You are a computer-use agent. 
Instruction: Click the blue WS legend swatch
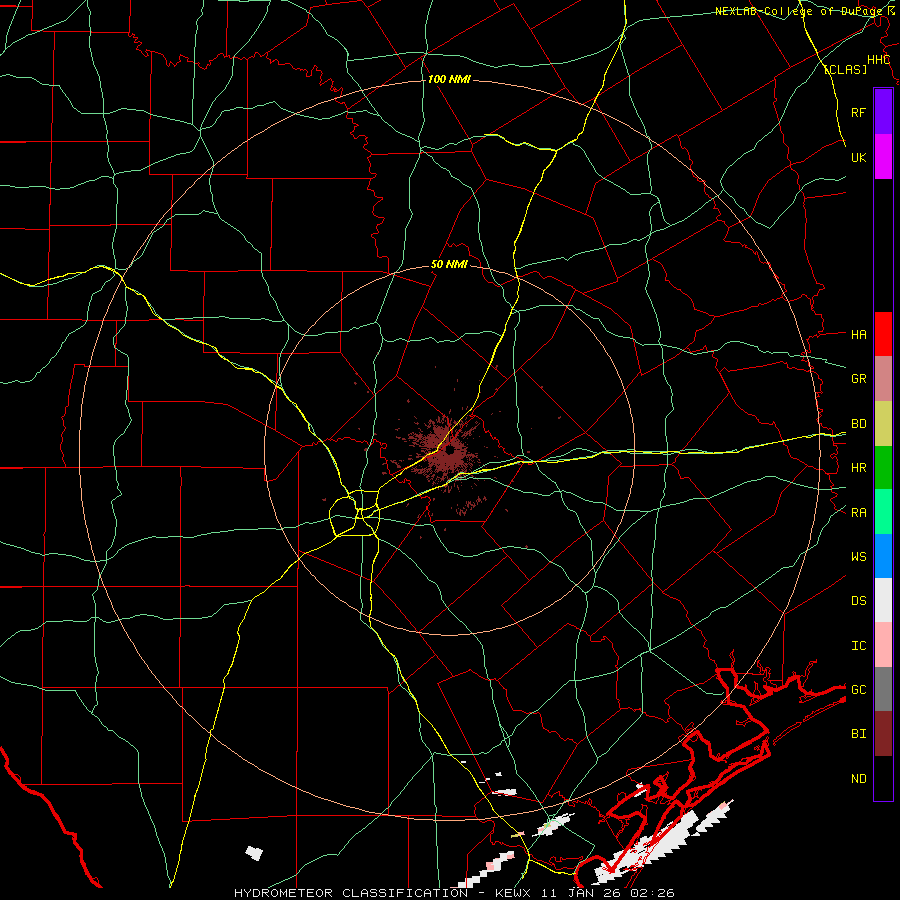pyautogui.click(x=883, y=556)
